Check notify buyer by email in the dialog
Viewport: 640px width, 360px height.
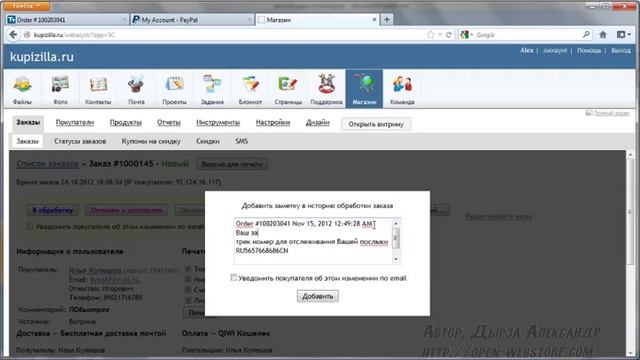(233, 278)
